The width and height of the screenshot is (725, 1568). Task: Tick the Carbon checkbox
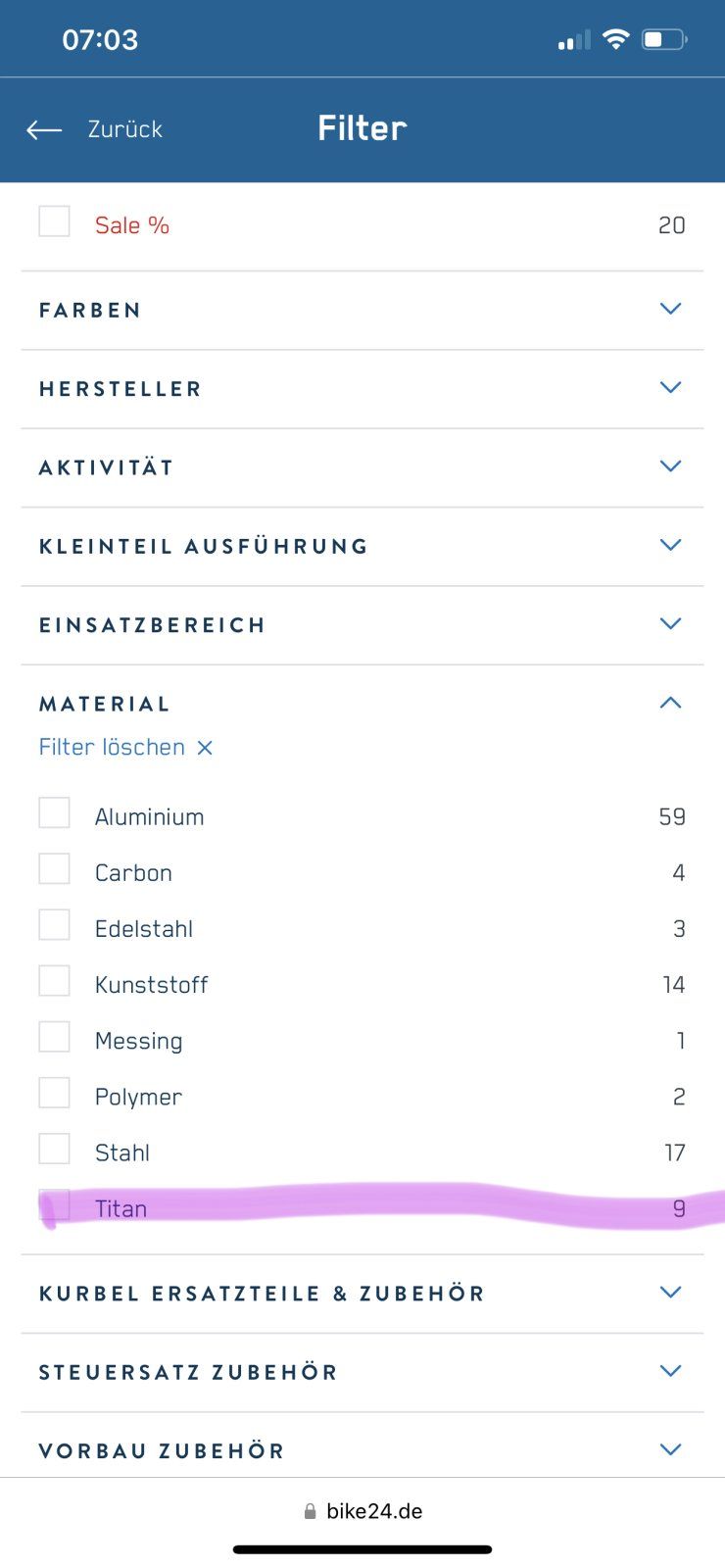pyautogui.click(x=54, y=869)
